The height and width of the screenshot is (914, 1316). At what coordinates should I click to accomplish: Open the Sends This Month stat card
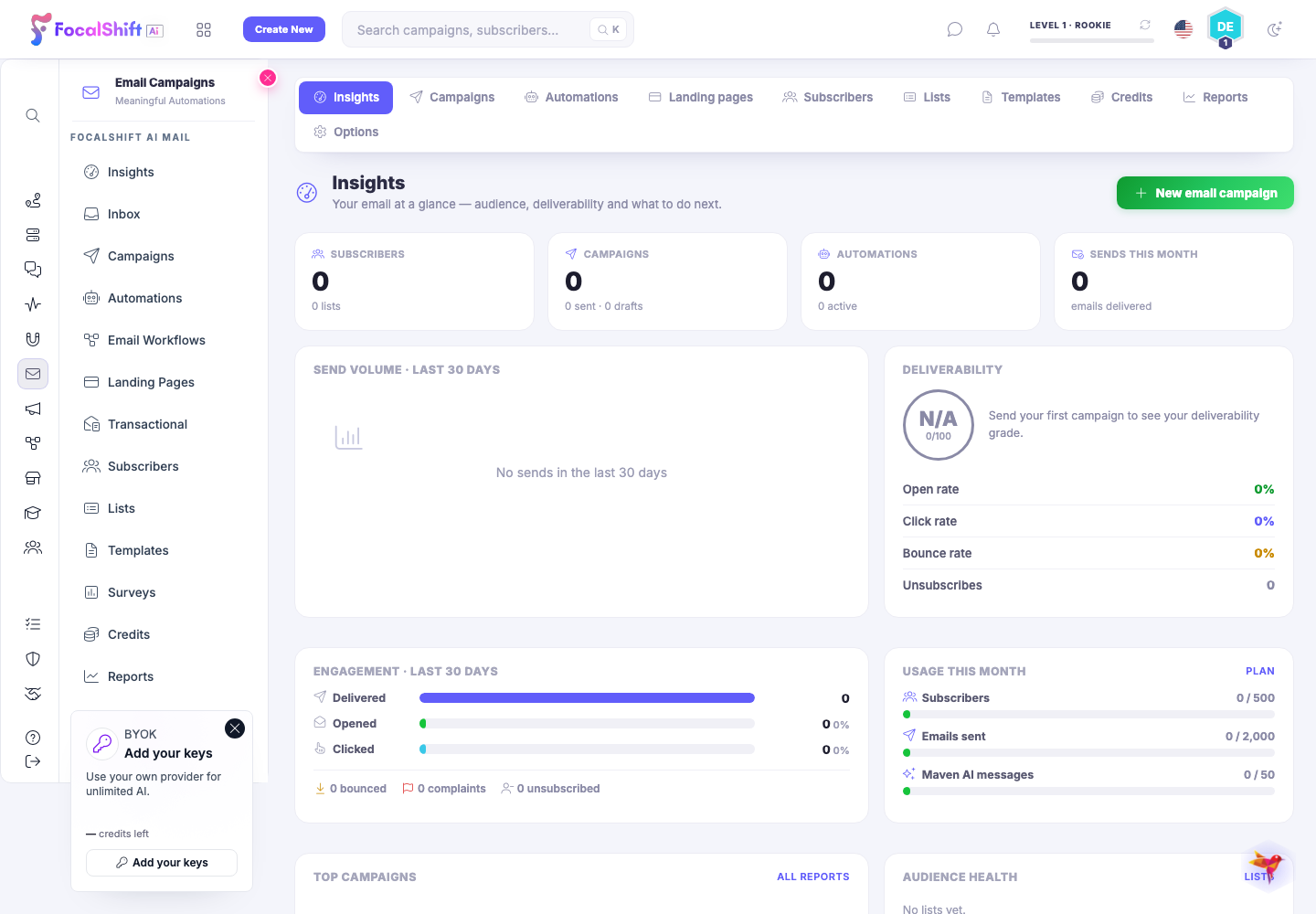click(x=1173, y=282)
